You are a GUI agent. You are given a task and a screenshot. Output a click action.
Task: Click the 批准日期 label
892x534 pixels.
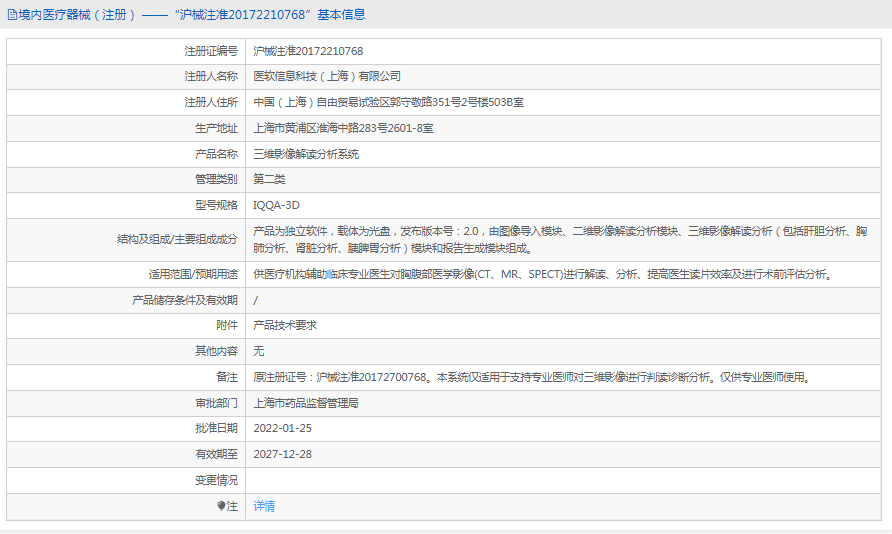pos(216,428)
